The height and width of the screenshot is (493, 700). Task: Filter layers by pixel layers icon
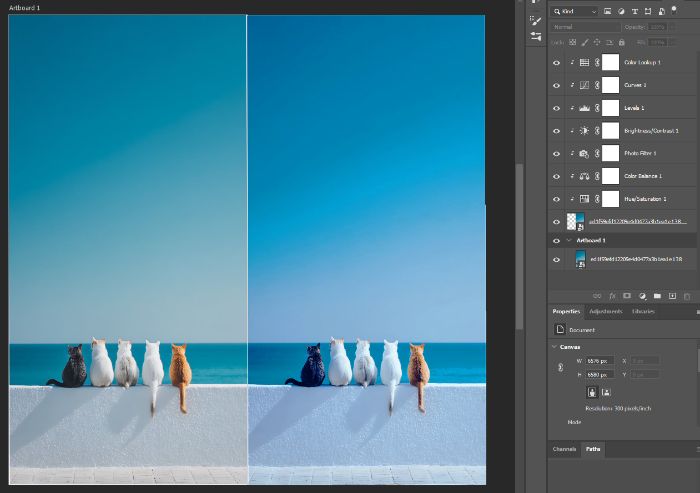(x=607, y=12)
